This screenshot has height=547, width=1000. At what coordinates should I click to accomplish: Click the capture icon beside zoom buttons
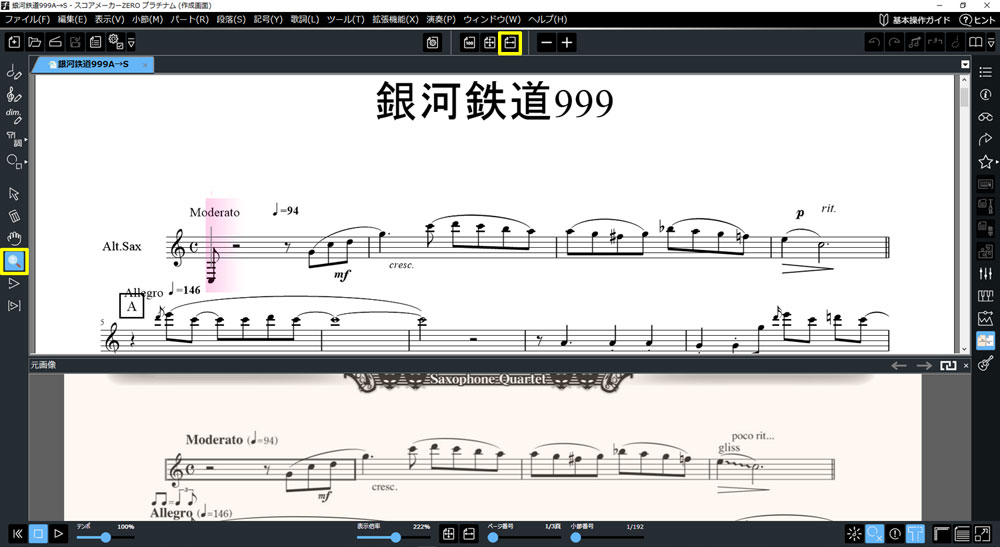(x=432, y=43)
